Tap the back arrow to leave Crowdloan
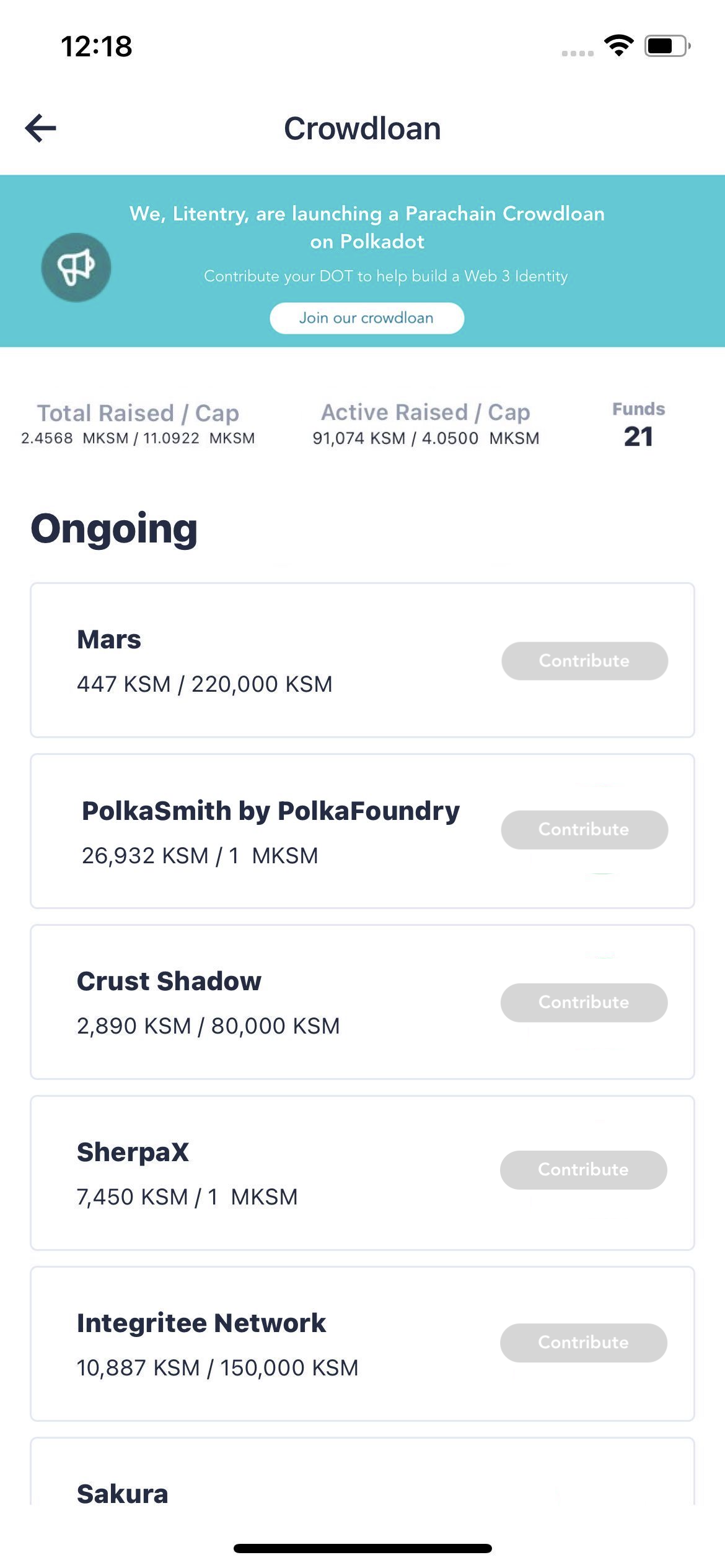The width and height of the screenshot is (725, 1568). point(40,128)
